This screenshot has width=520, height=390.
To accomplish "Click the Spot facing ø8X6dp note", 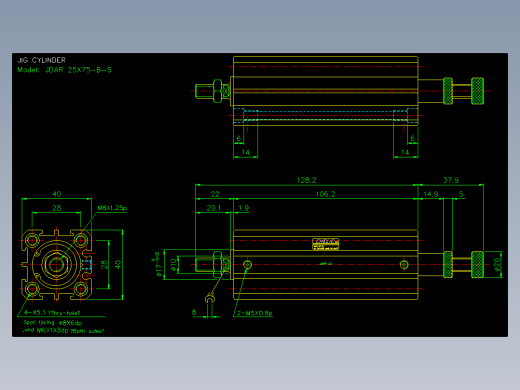I will pos(53,323).
